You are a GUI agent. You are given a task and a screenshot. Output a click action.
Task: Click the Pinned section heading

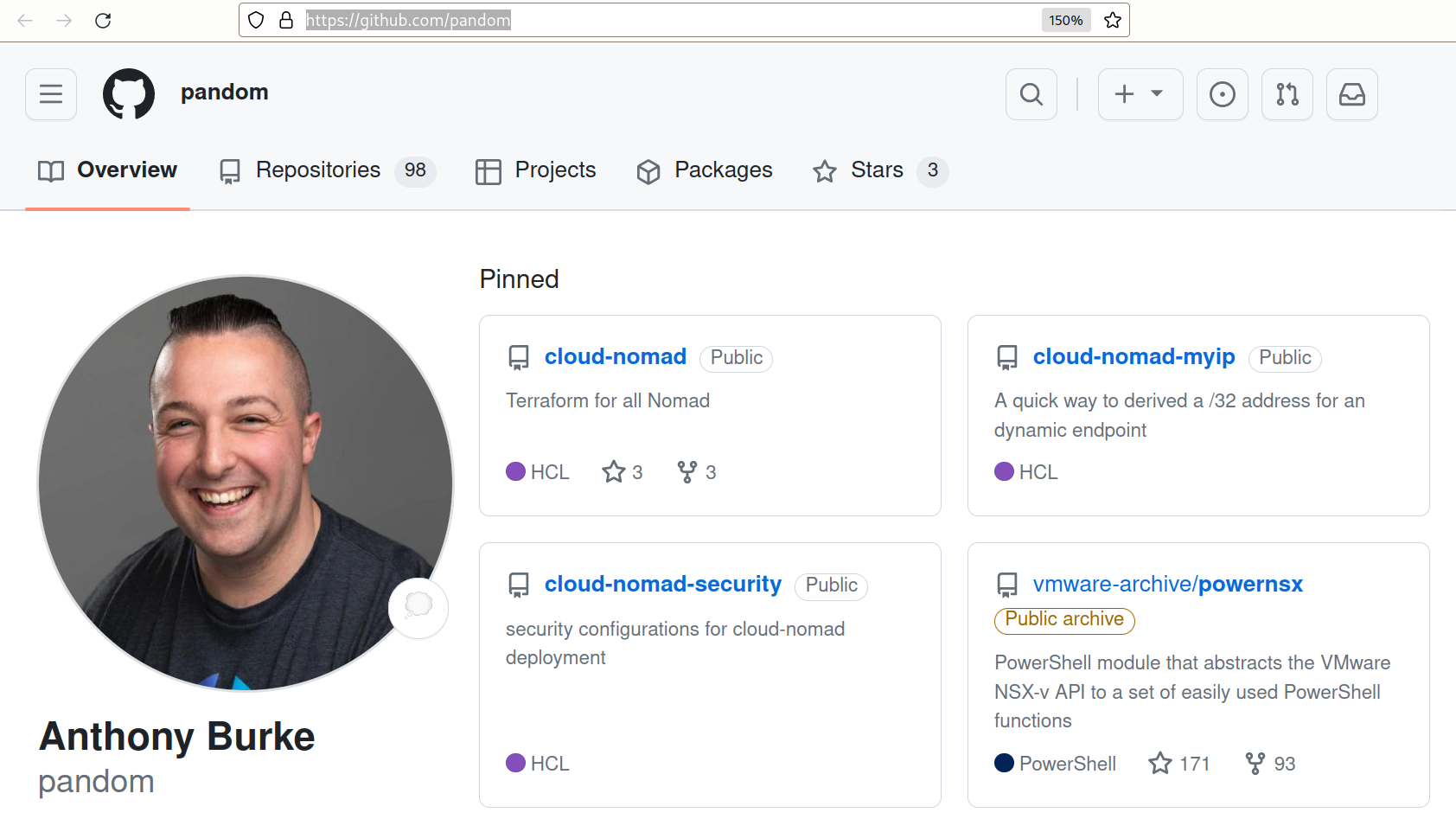[520, 279]
